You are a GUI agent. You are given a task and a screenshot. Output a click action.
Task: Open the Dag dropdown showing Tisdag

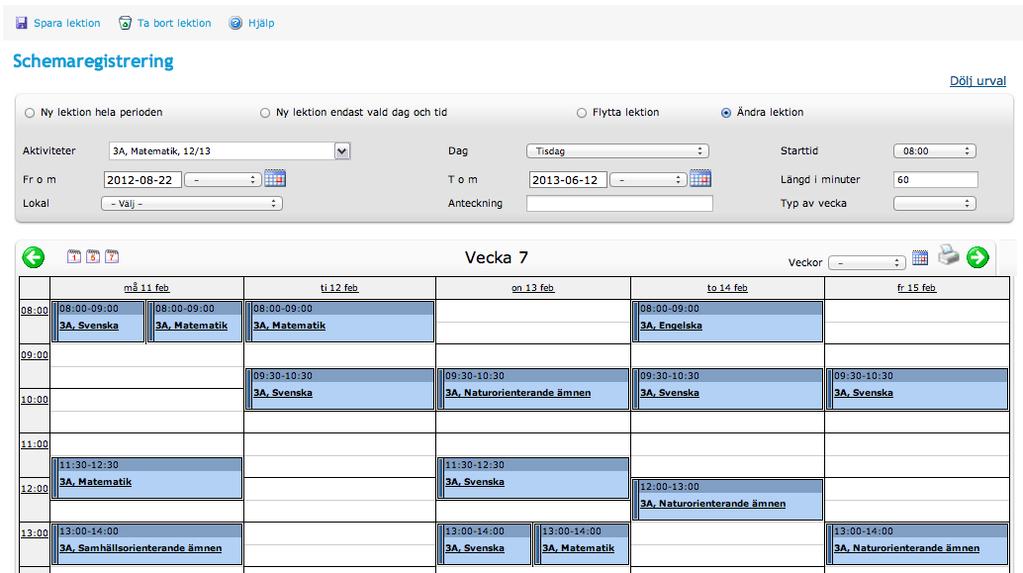tap(617, 151)
